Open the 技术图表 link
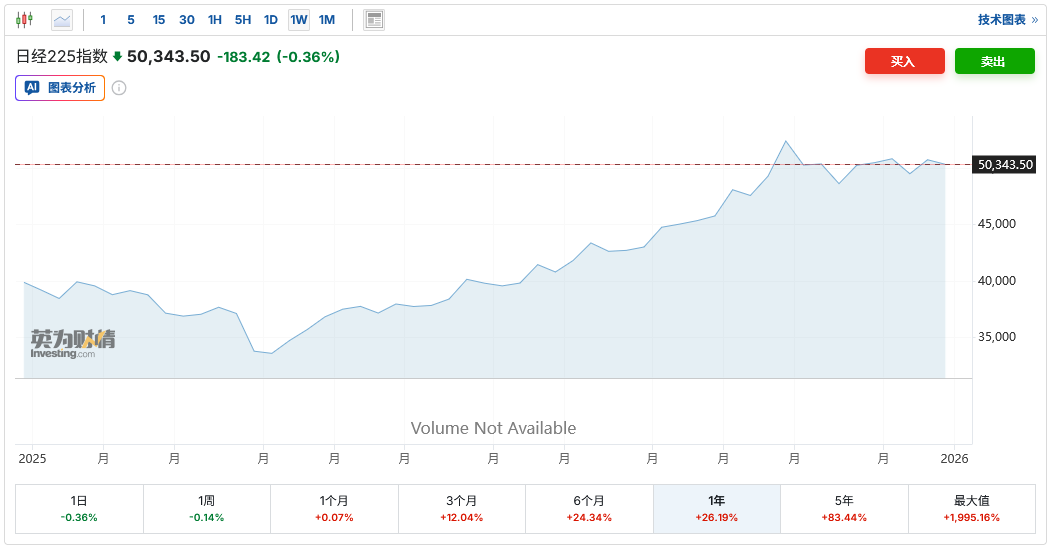The width and height of the screenshot is (1052, 548). [1007, 19]
